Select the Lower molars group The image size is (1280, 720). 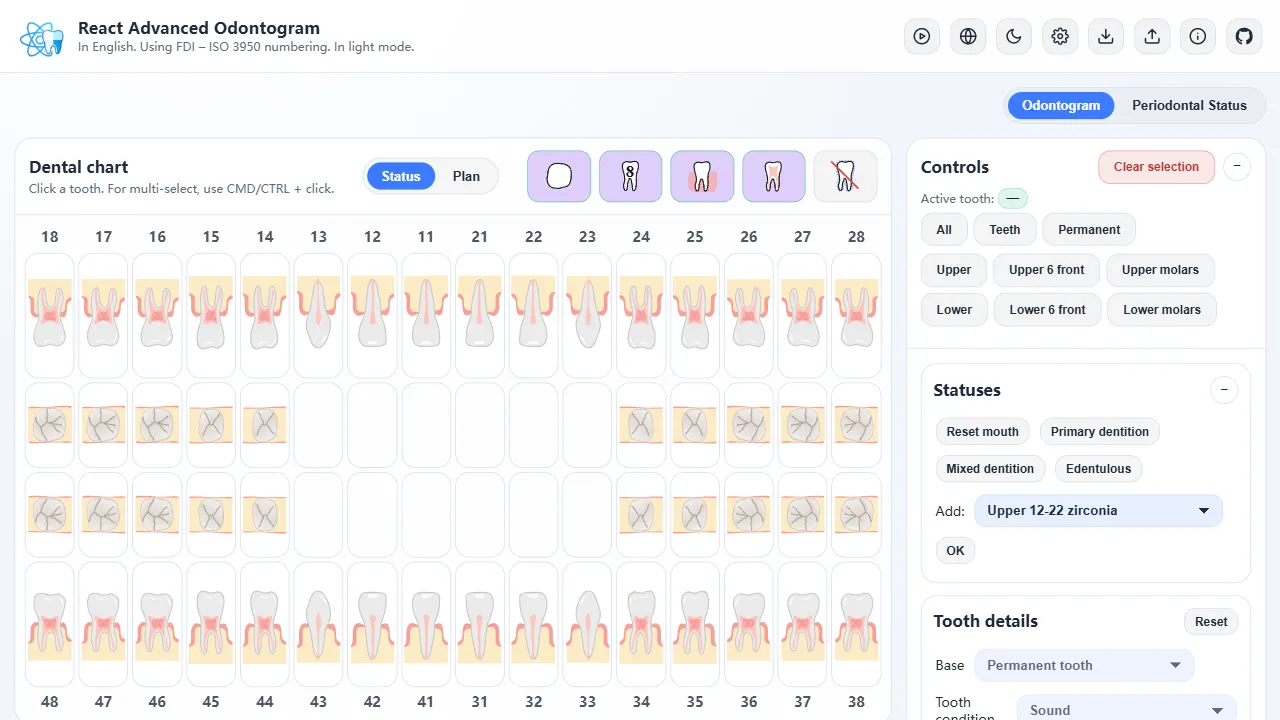(x=1162, y=310)
